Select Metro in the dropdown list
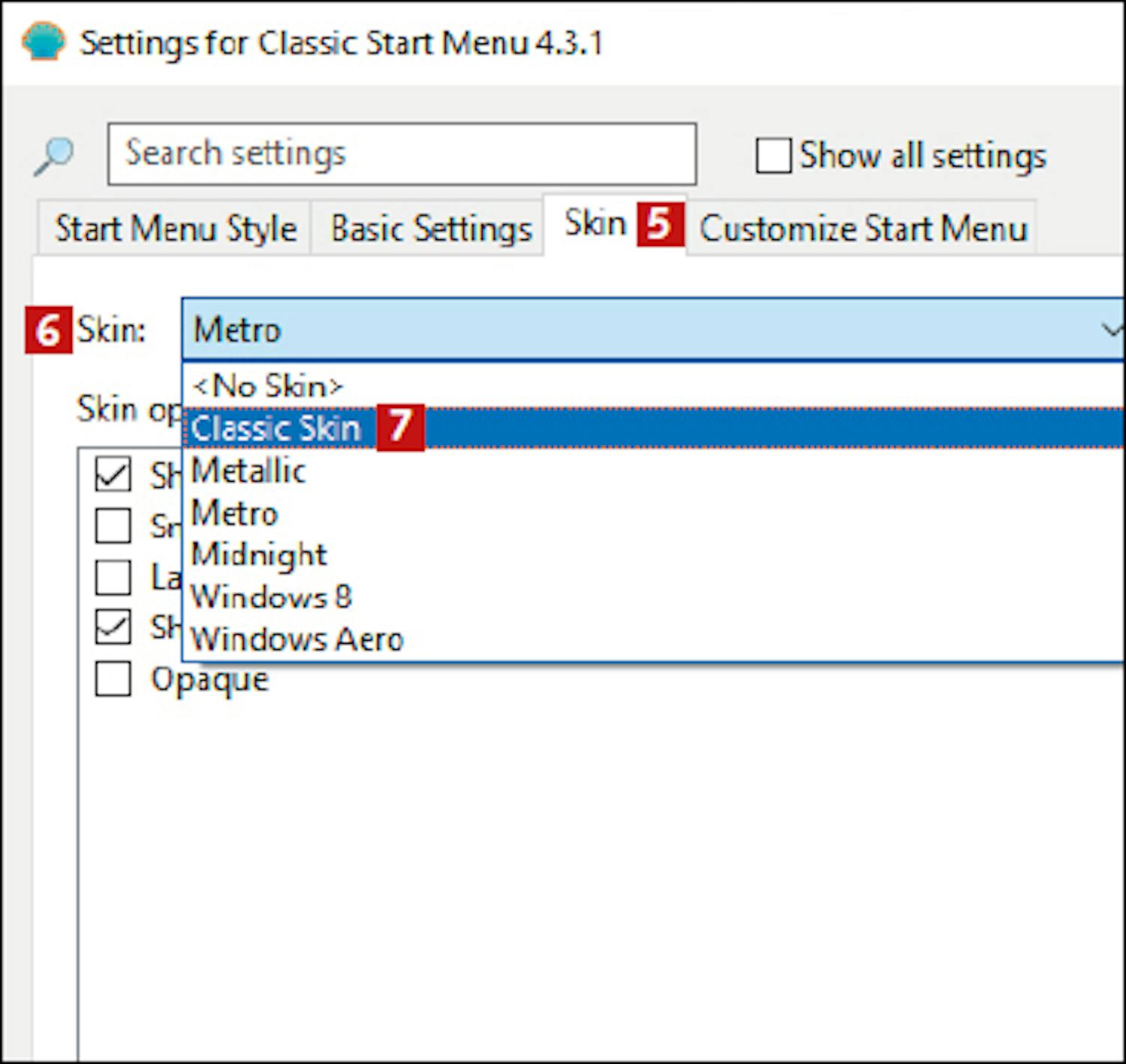Viewport: 1126px width, 1064px height. 235,514
